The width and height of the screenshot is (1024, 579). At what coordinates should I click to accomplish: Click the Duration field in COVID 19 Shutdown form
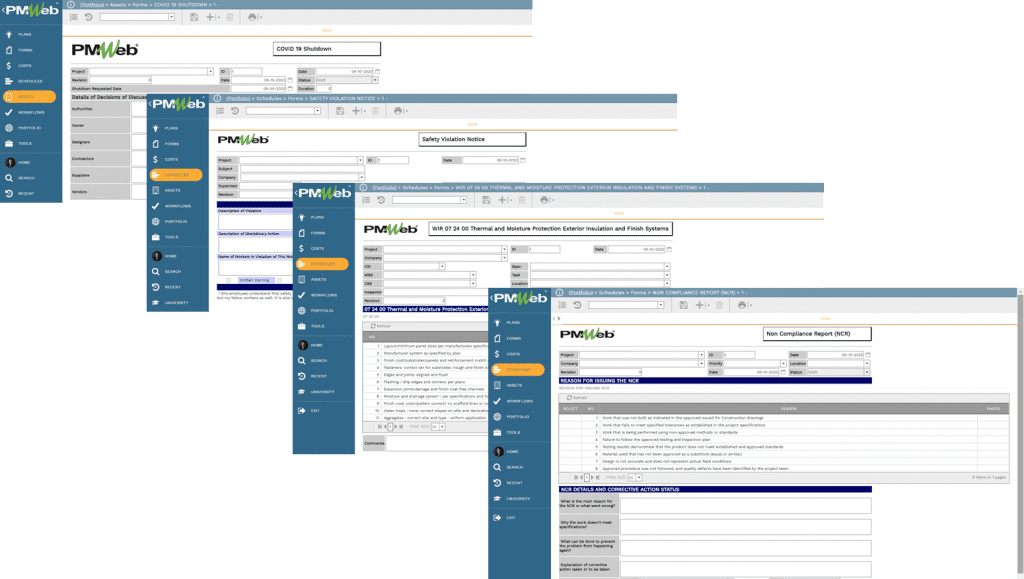[x=325, y=88]
